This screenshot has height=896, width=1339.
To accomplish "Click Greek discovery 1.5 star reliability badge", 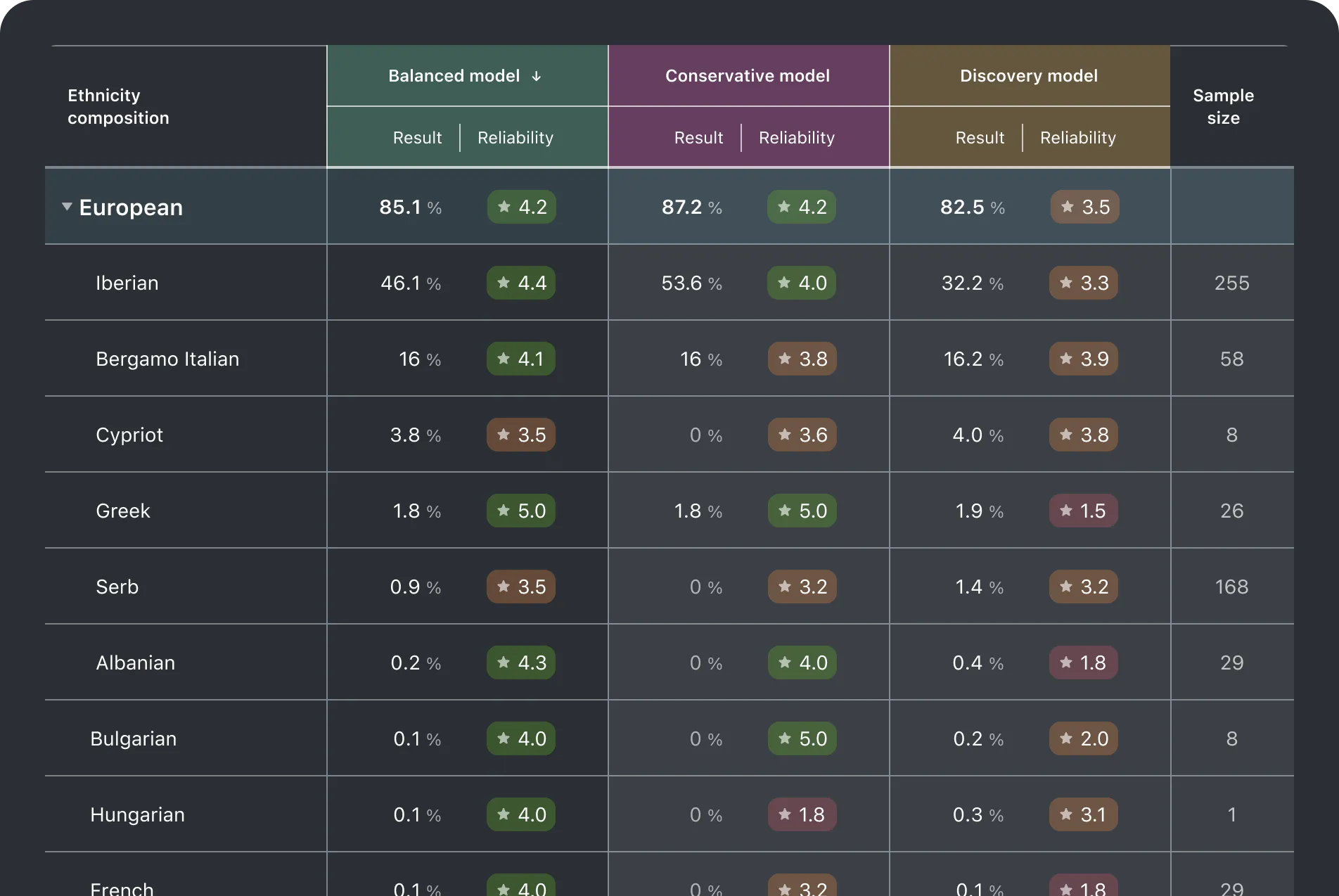I will tap(1084, 511).
